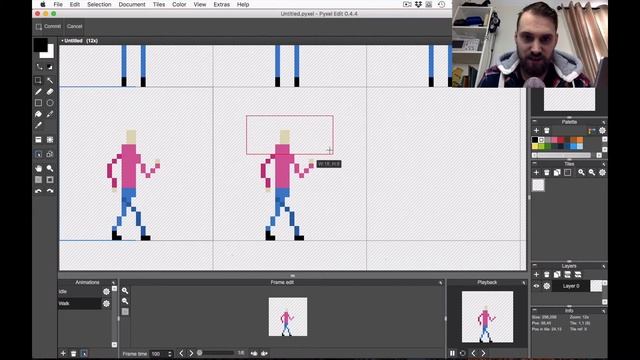Step to next frame in Playback panel

coord(484,353)
